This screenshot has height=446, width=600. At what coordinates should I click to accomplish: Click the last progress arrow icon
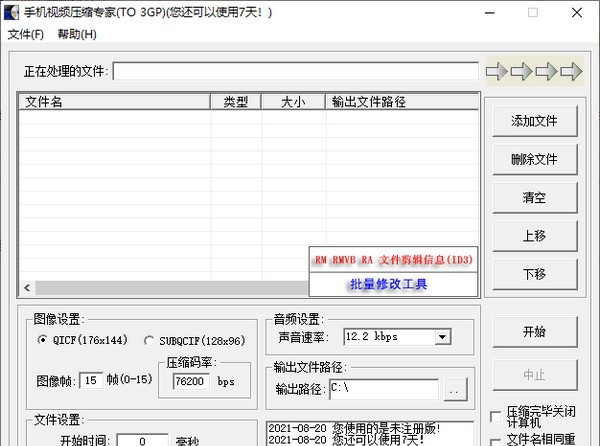pos(571,71)
